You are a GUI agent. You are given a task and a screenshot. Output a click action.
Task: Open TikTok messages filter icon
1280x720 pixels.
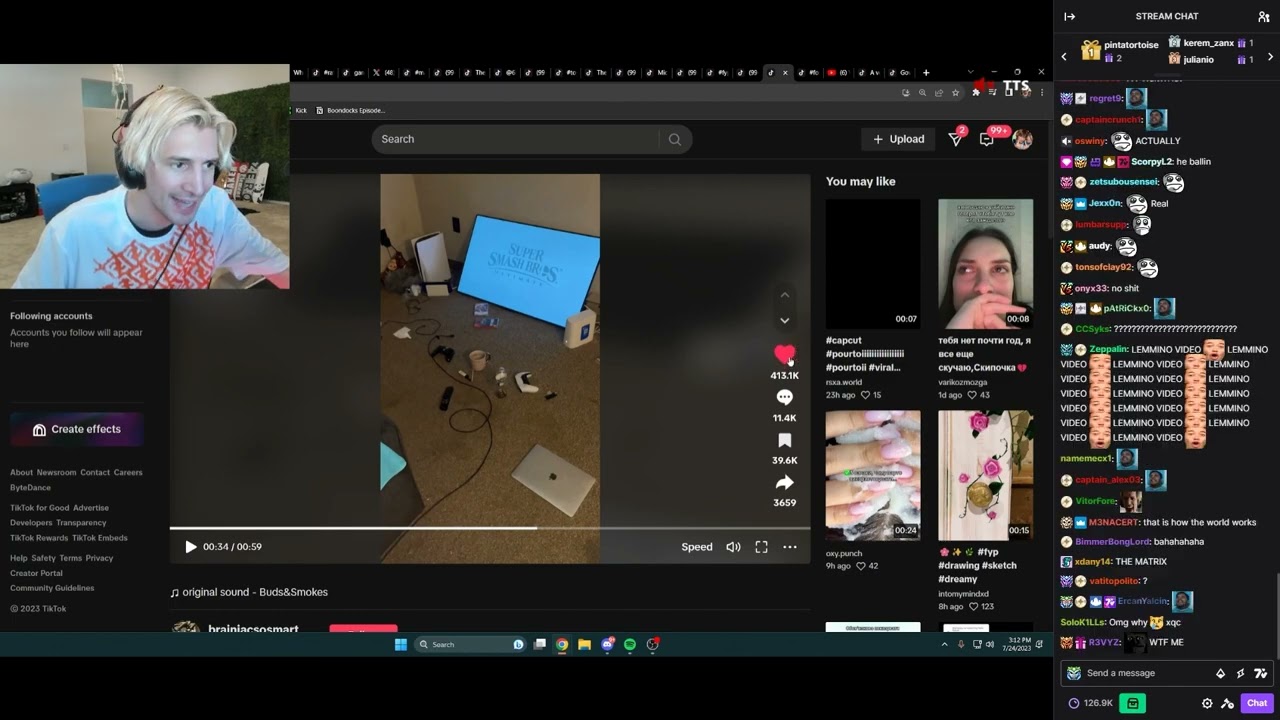click(x=955, y=139)
